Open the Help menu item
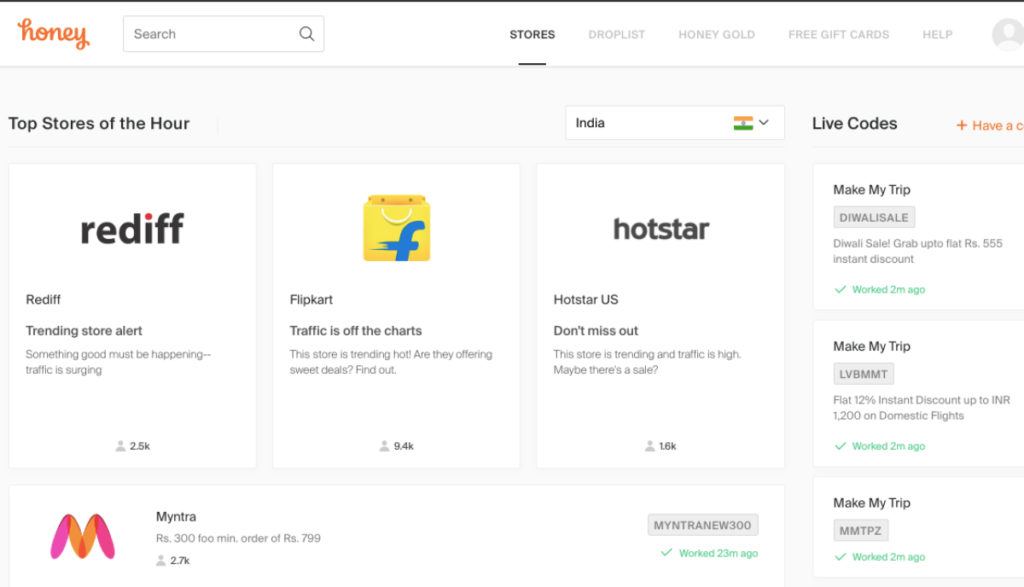 tap(937, 34)
